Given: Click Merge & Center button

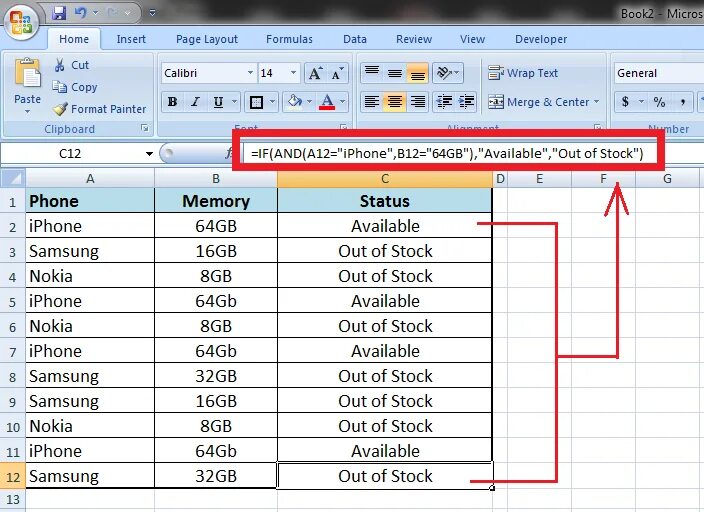Looking at the screenshot, I should coord(538,102).
